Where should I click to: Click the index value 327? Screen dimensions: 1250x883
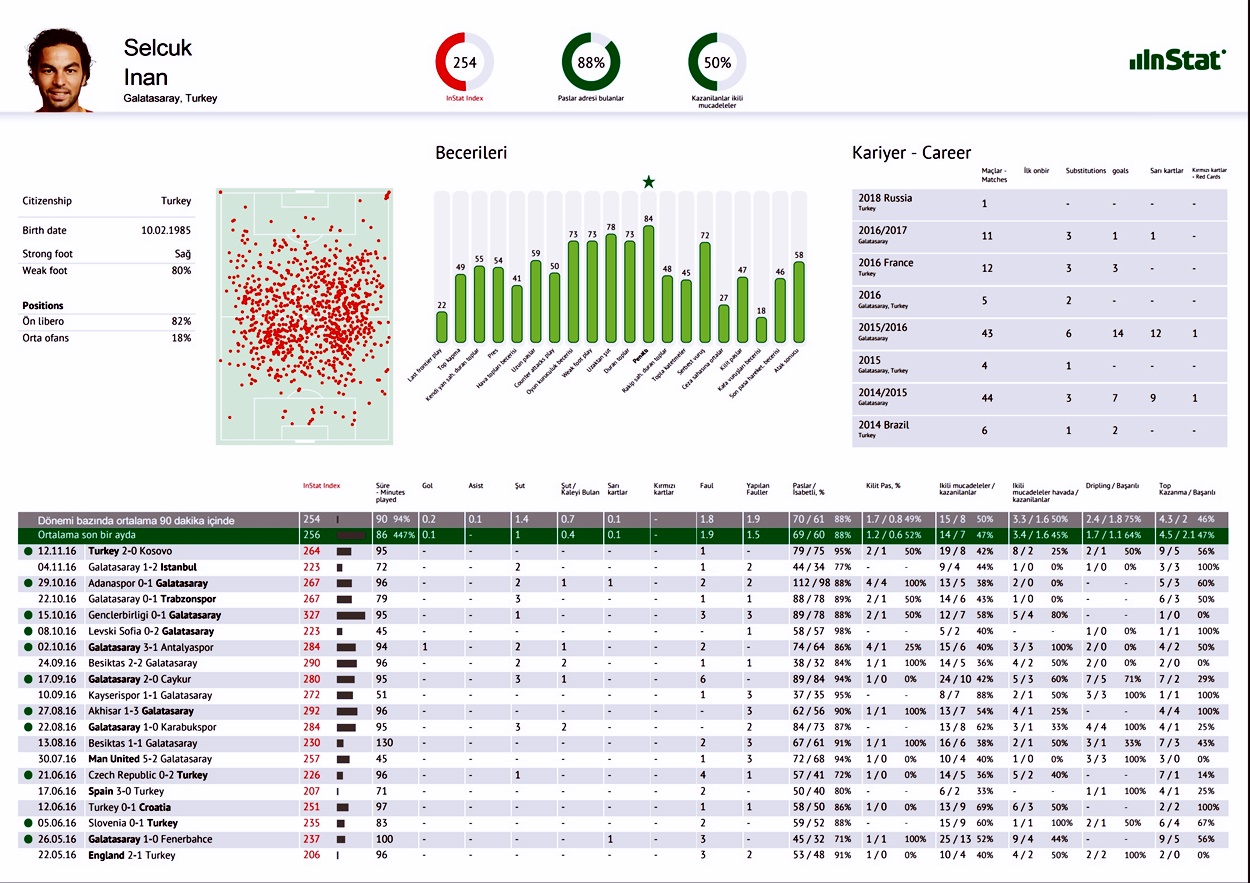(312, 615)
